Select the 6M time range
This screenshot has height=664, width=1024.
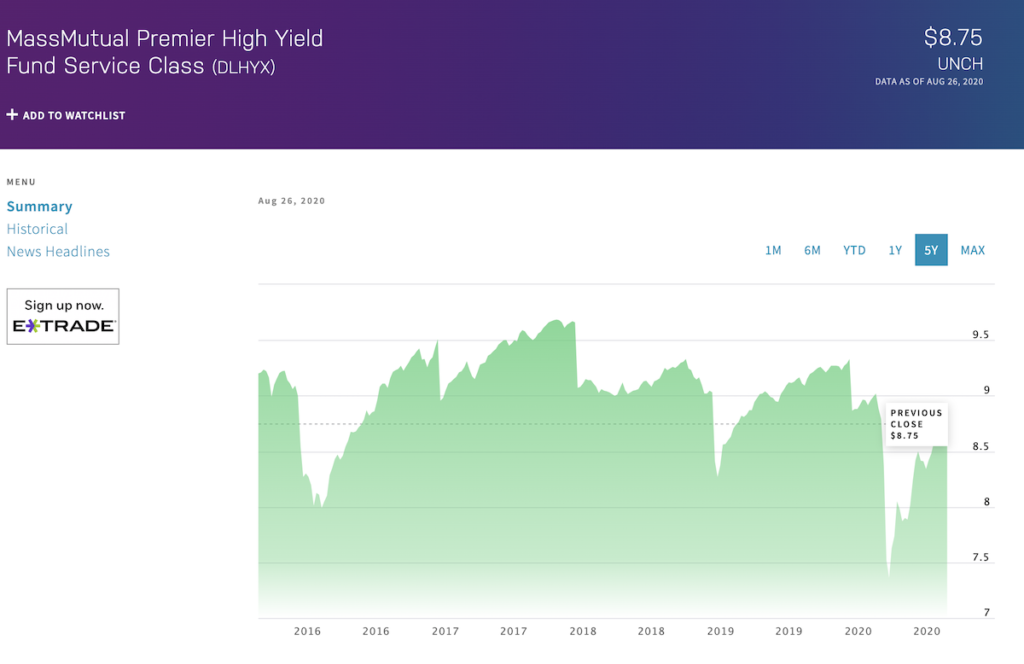(x=812, y=250)
